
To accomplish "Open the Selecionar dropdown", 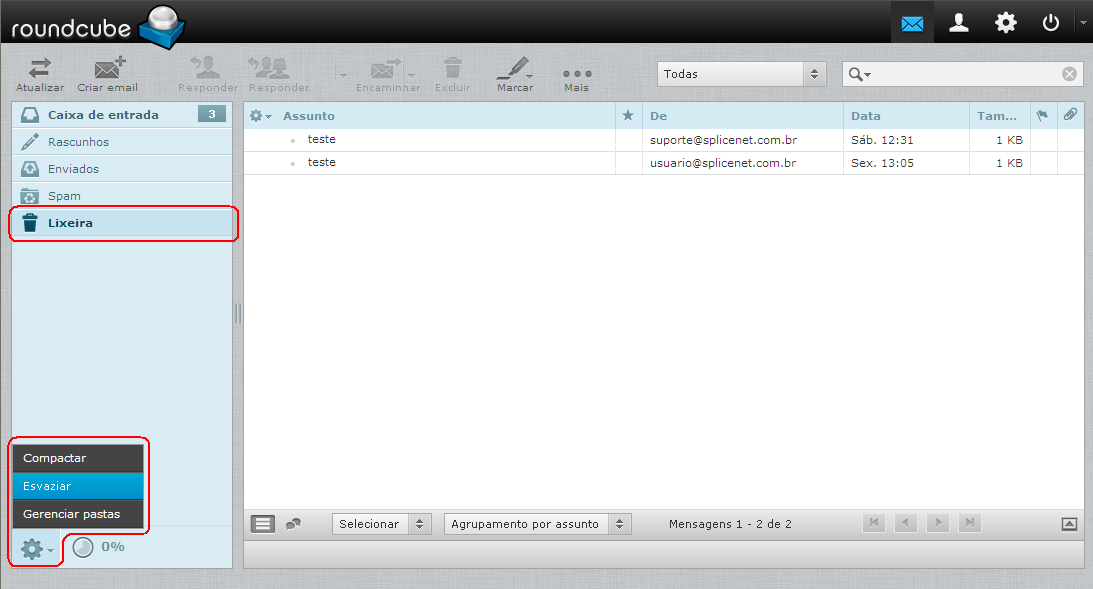I will click(x=382, y=524).
